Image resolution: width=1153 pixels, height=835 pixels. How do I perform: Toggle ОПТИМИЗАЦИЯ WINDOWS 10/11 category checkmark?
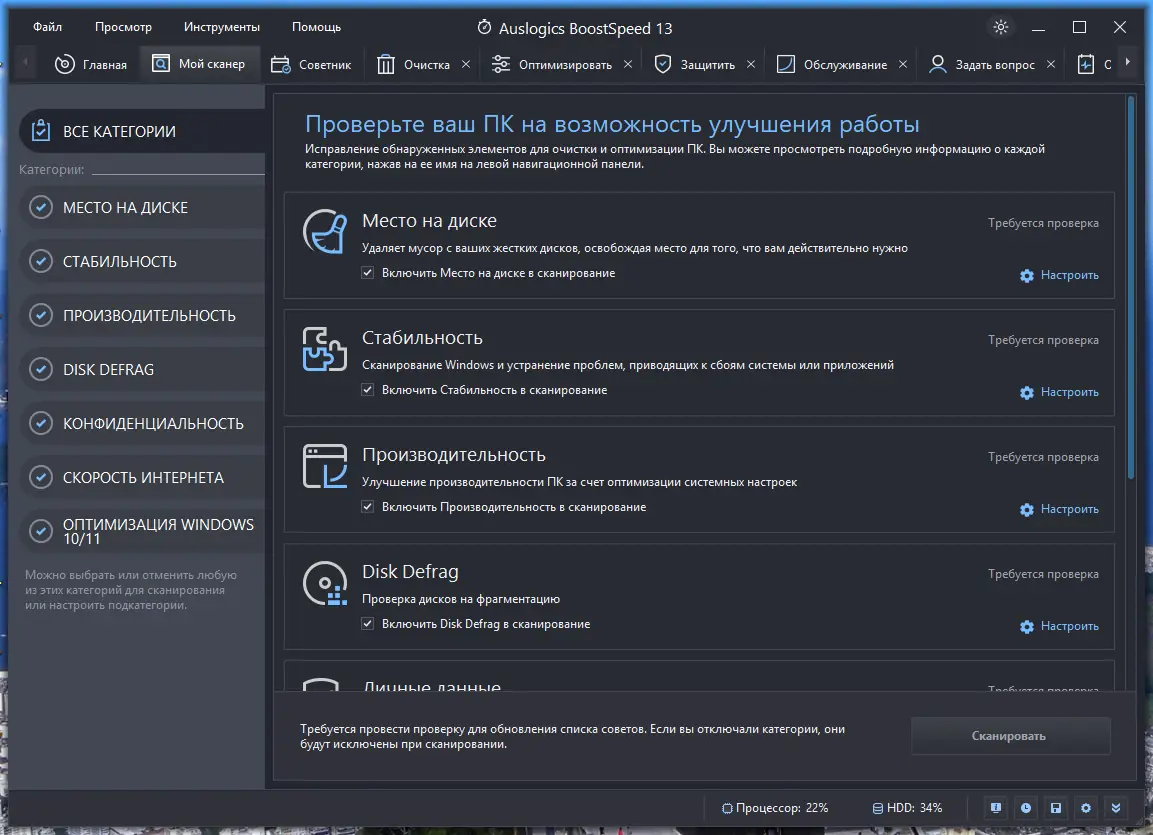tap(40, 531)
